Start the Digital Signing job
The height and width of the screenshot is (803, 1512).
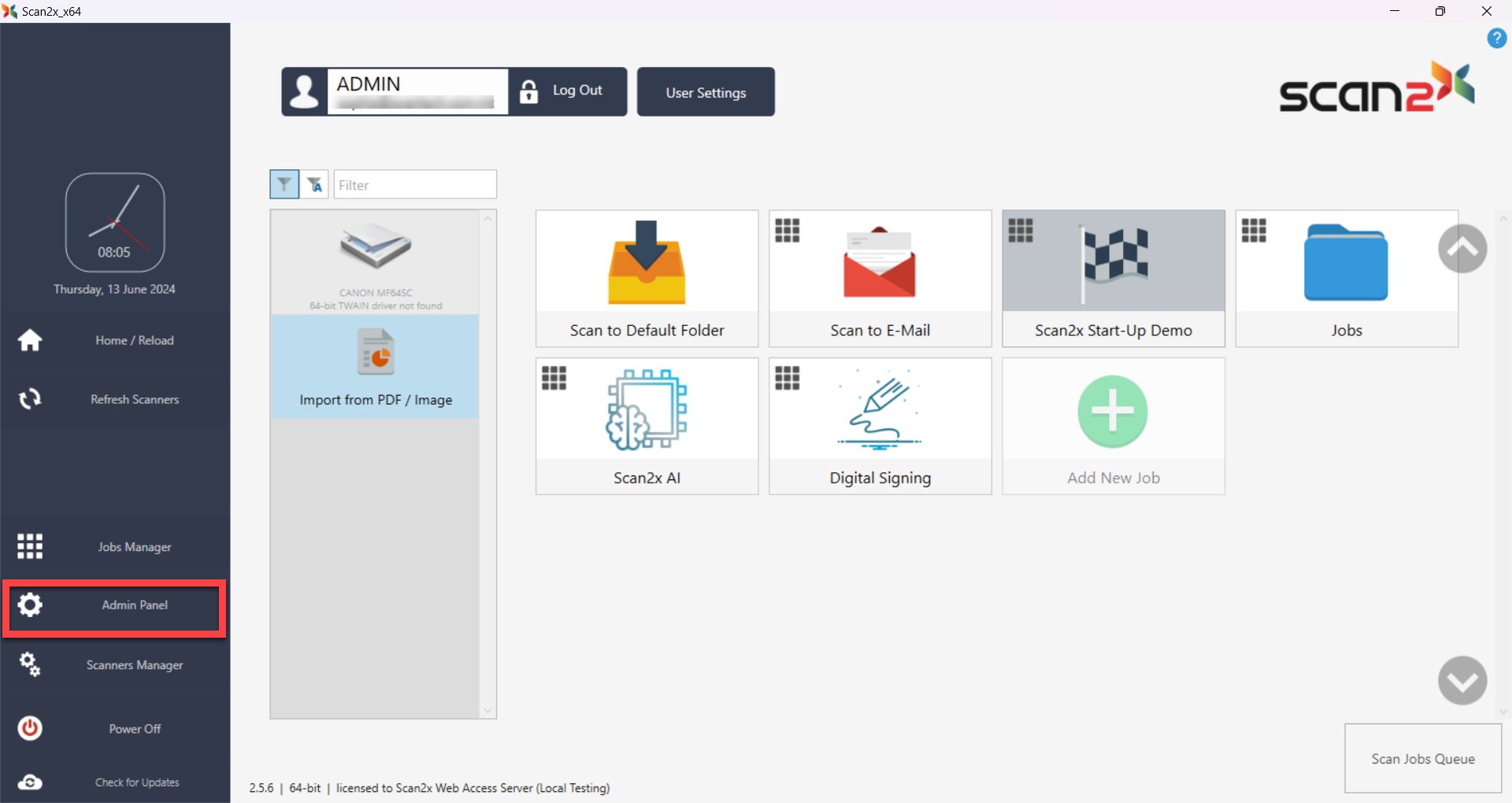pyautogui.click(x=880, y=426)
